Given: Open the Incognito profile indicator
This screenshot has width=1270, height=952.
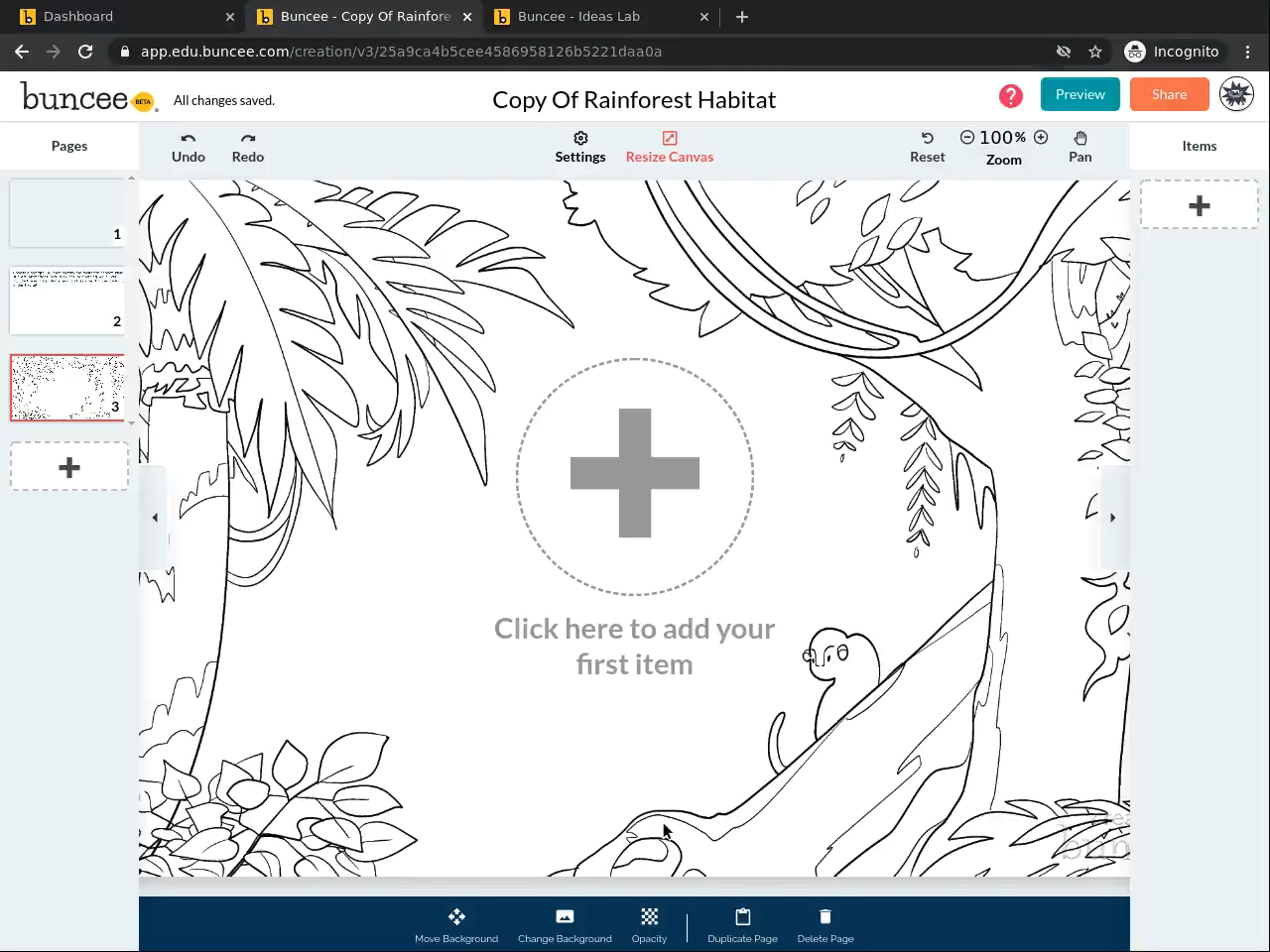Looking at the screenshot, I should click(x=1172, y=52).
